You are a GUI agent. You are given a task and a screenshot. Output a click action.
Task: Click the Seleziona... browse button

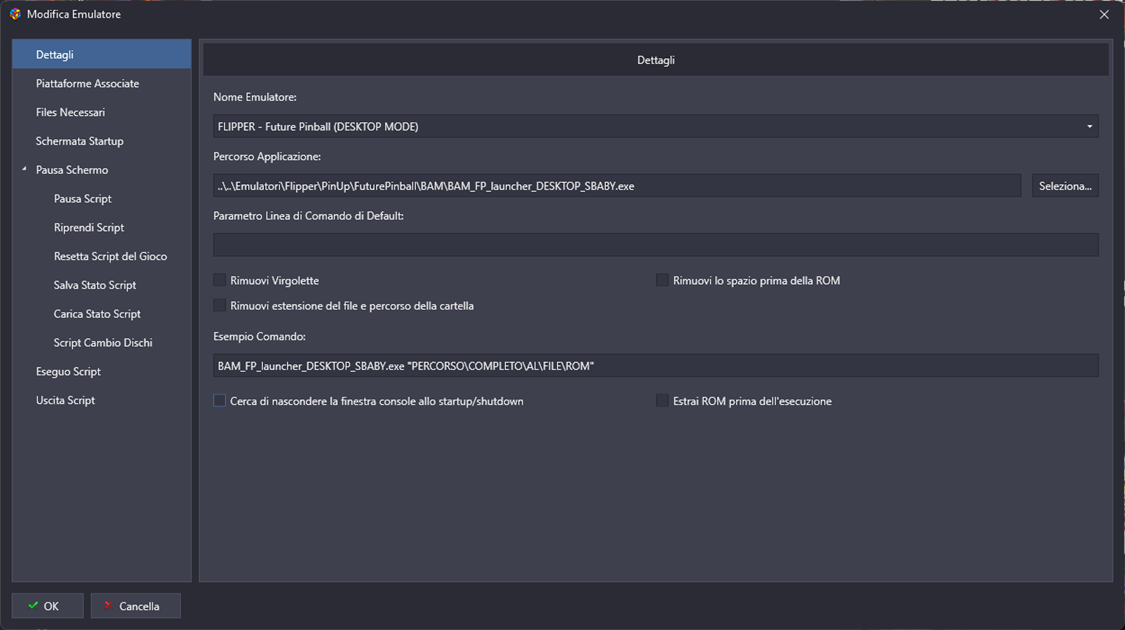(1065, 186)
